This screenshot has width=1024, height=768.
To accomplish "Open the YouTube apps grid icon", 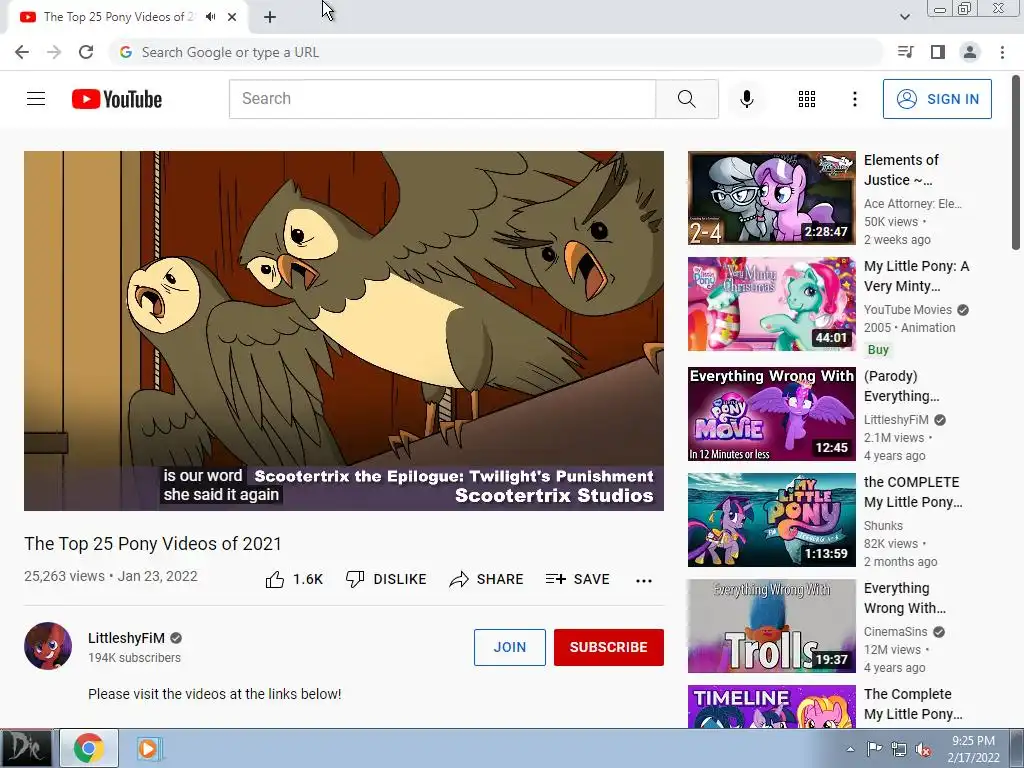I will (807, 99).
